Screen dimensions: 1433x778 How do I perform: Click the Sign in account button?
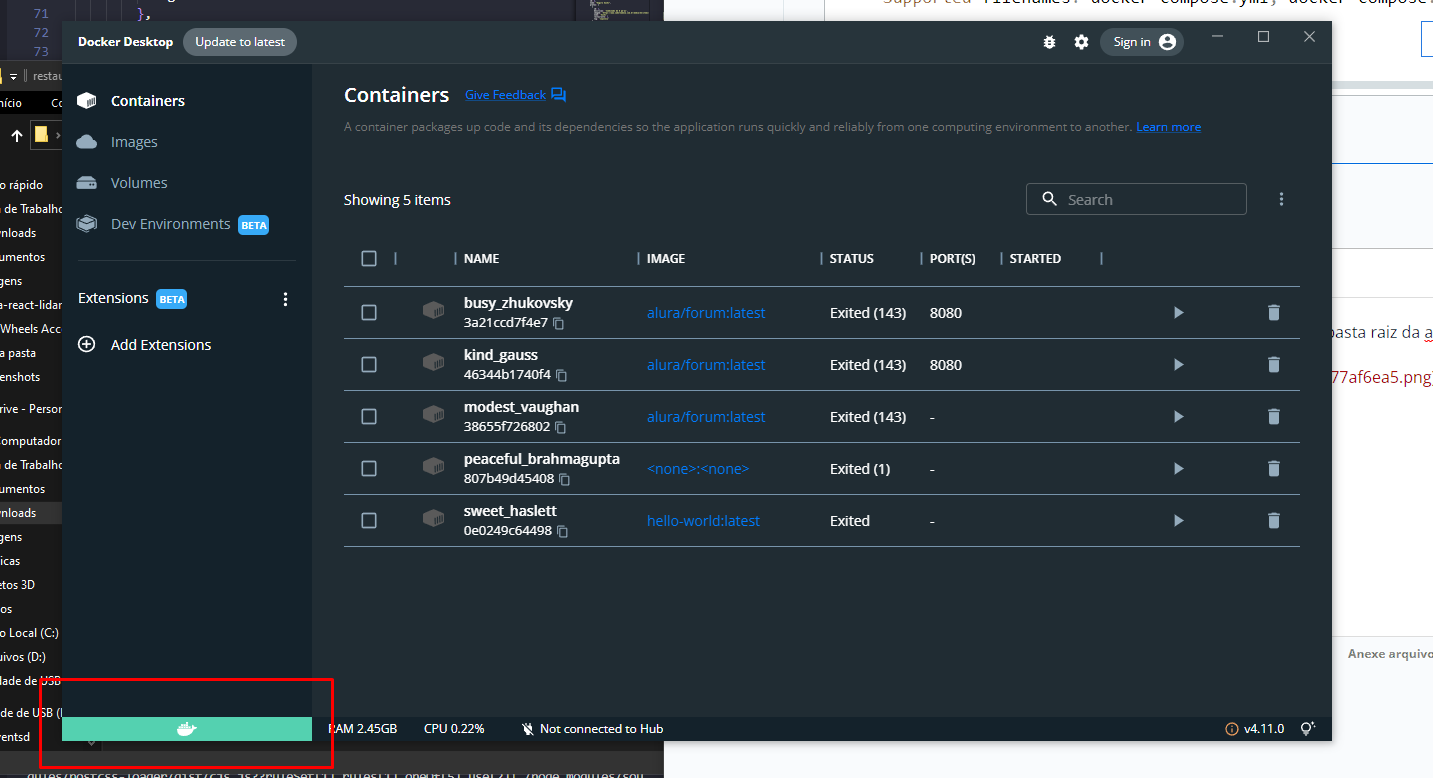point(1142,42)
